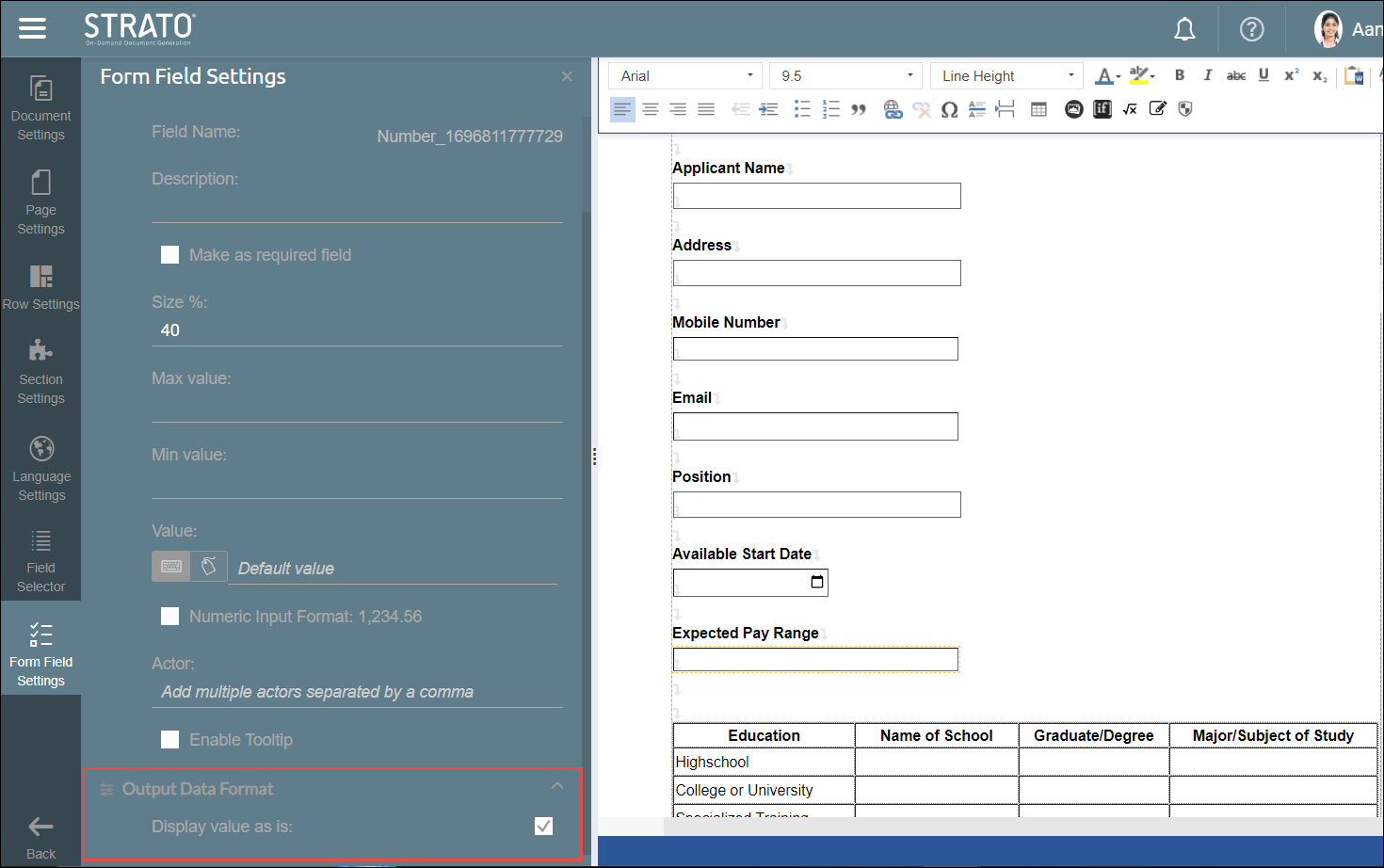Check Make as required field

170,255
